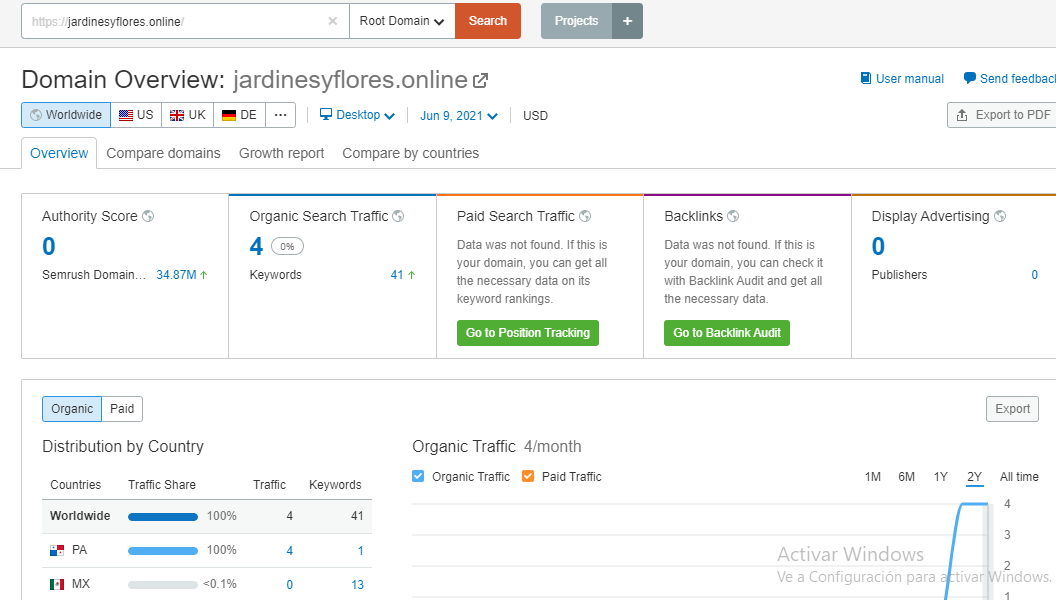Image resolution: width=1056 pixels, height=600 pixels.
Task: Click the Mexico flag icon in MX row
Action: pos(57,584)
